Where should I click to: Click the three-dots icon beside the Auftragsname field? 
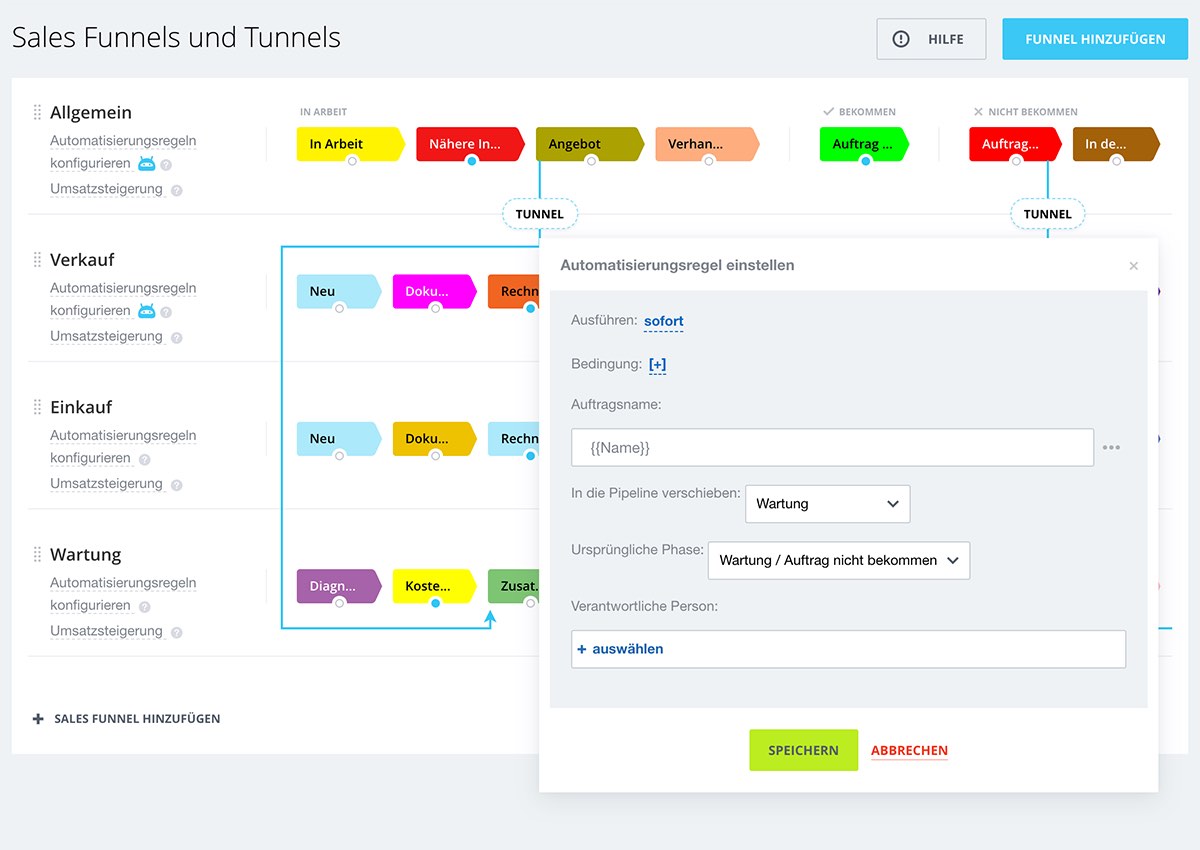tap(1111, 448)
